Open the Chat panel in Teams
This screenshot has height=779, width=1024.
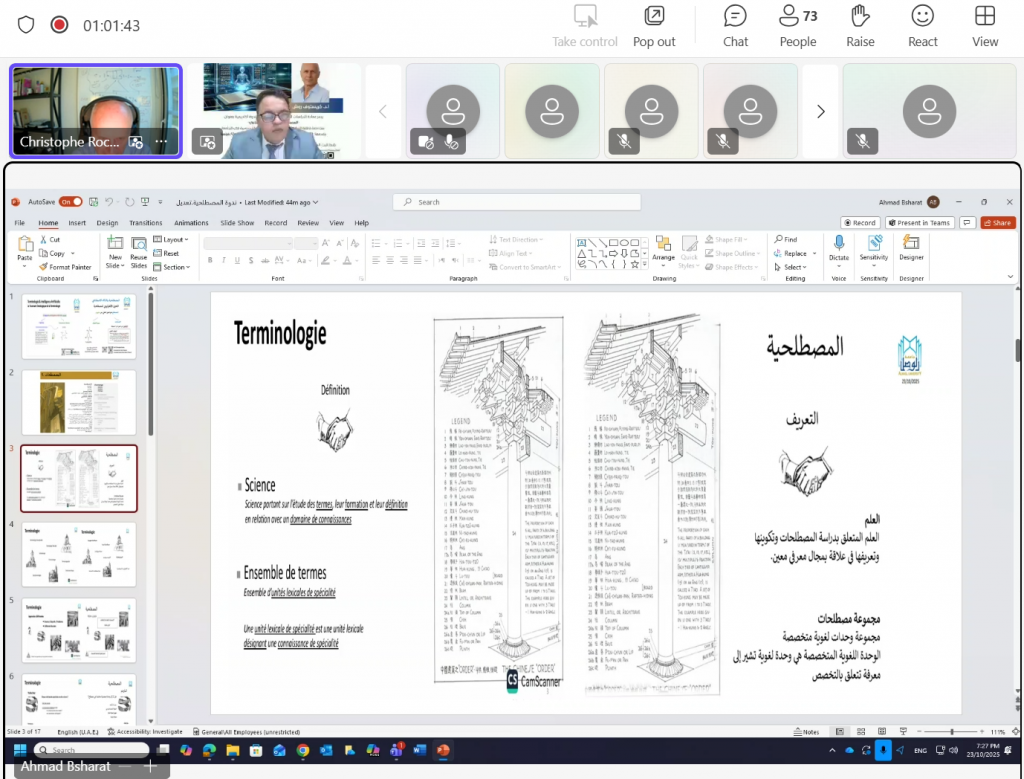[735, 26]
